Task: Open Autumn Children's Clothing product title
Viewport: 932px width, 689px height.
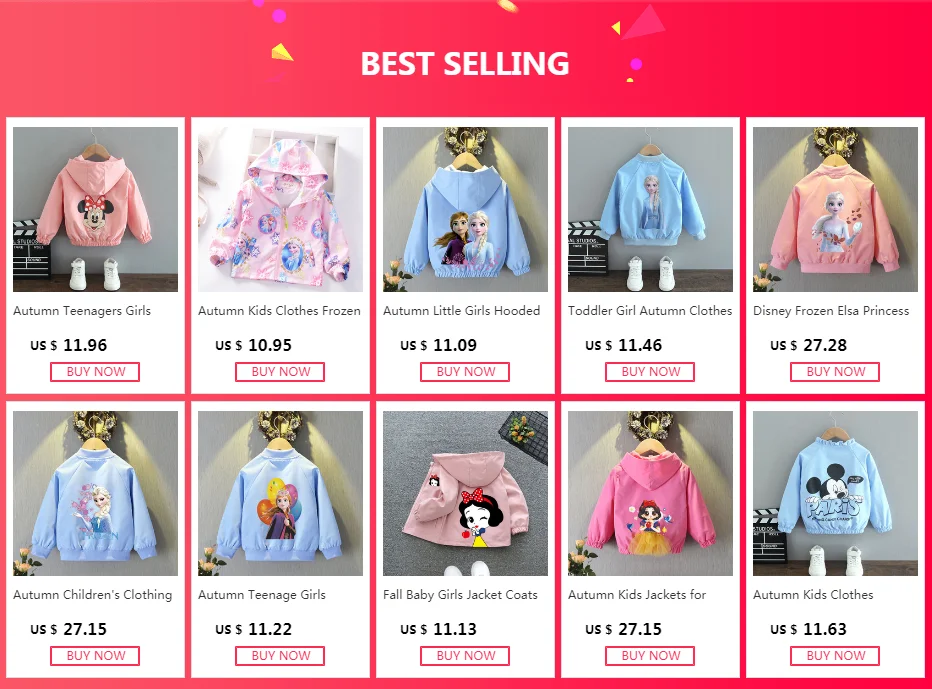Action: click(93, 595)
